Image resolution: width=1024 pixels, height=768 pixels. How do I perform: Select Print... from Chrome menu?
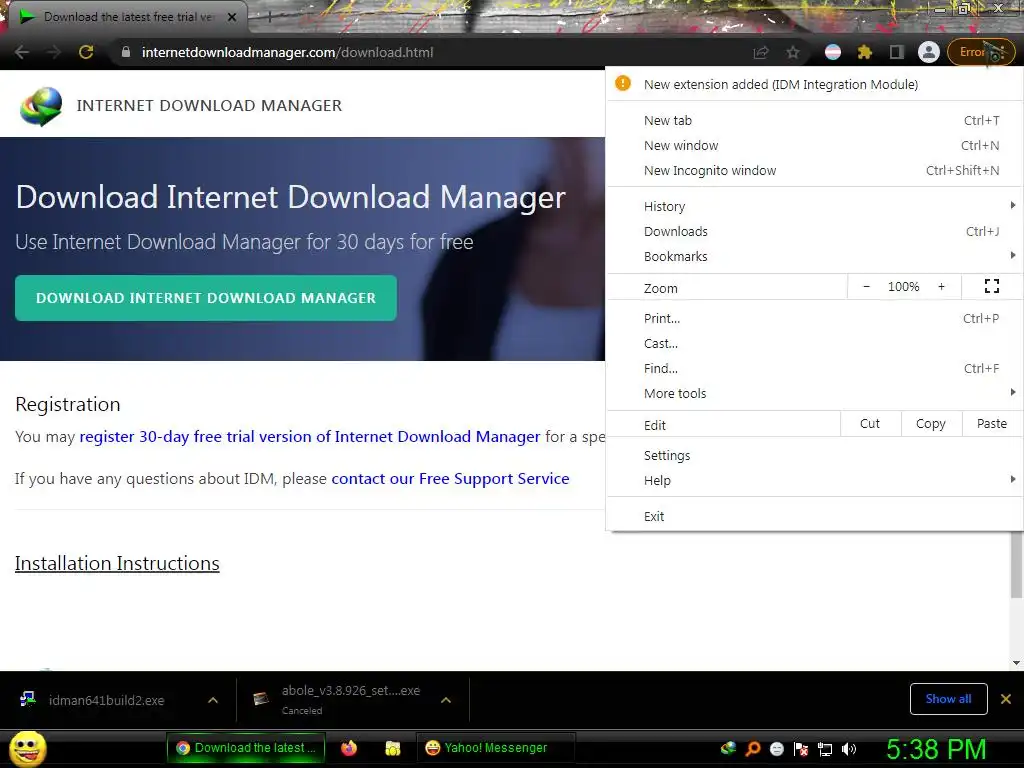pyautogui.click(x=814, y=319)
